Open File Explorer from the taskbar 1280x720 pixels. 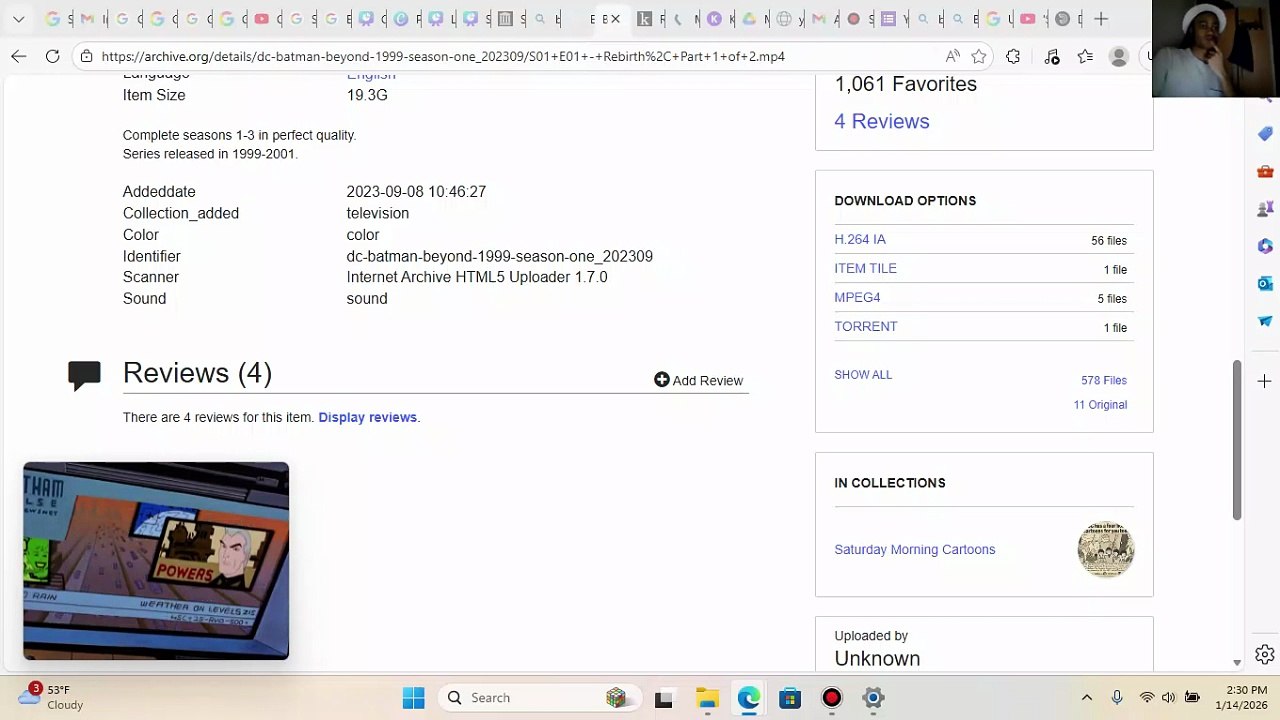707,698
